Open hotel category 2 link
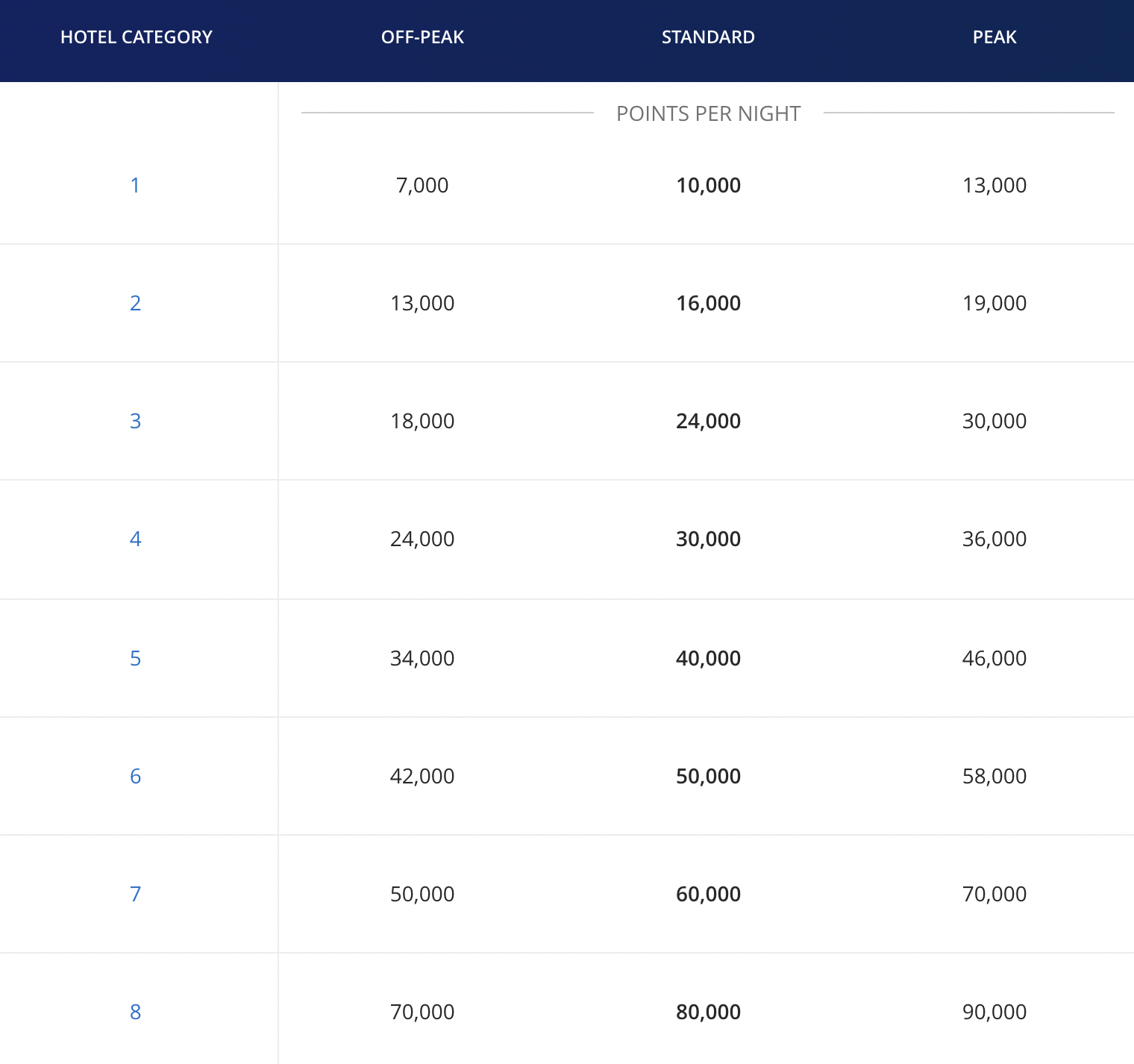Viewport: 1134px width, 1064px height. (135, 303)
